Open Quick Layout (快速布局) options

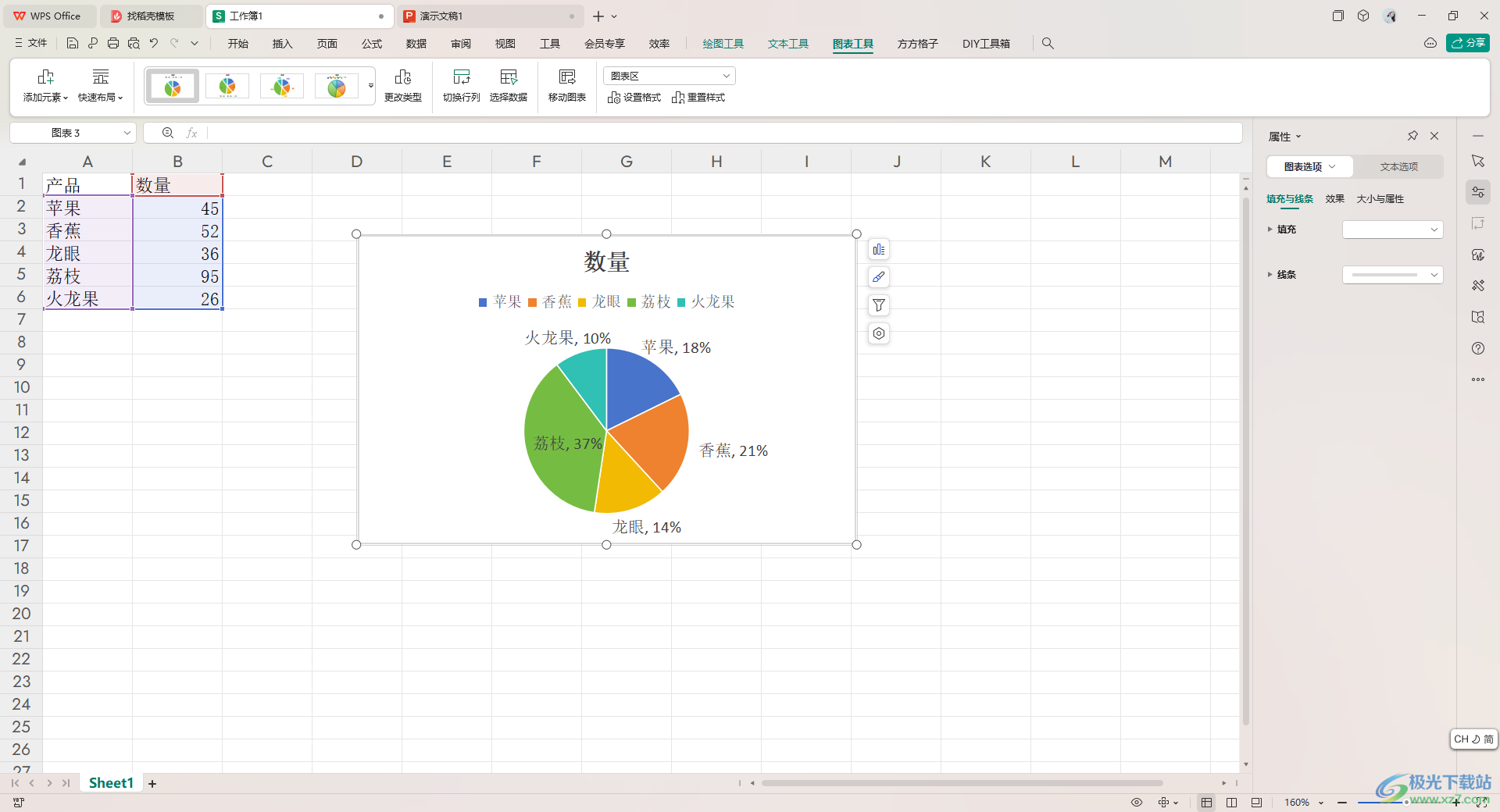[x=101, y=86]
